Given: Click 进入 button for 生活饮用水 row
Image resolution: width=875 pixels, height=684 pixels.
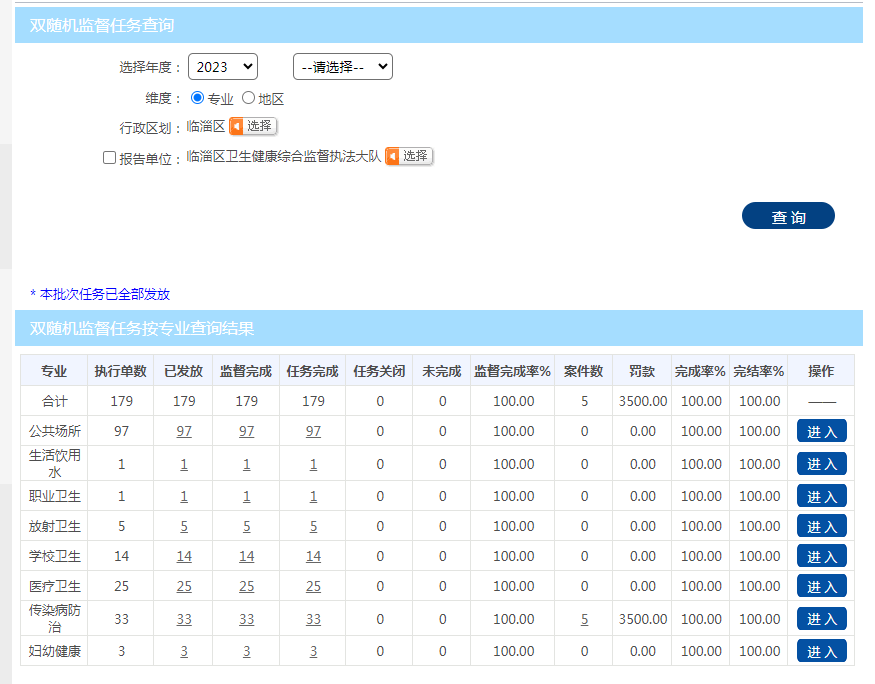Looking at the screenshot, I should pos(821,464).
